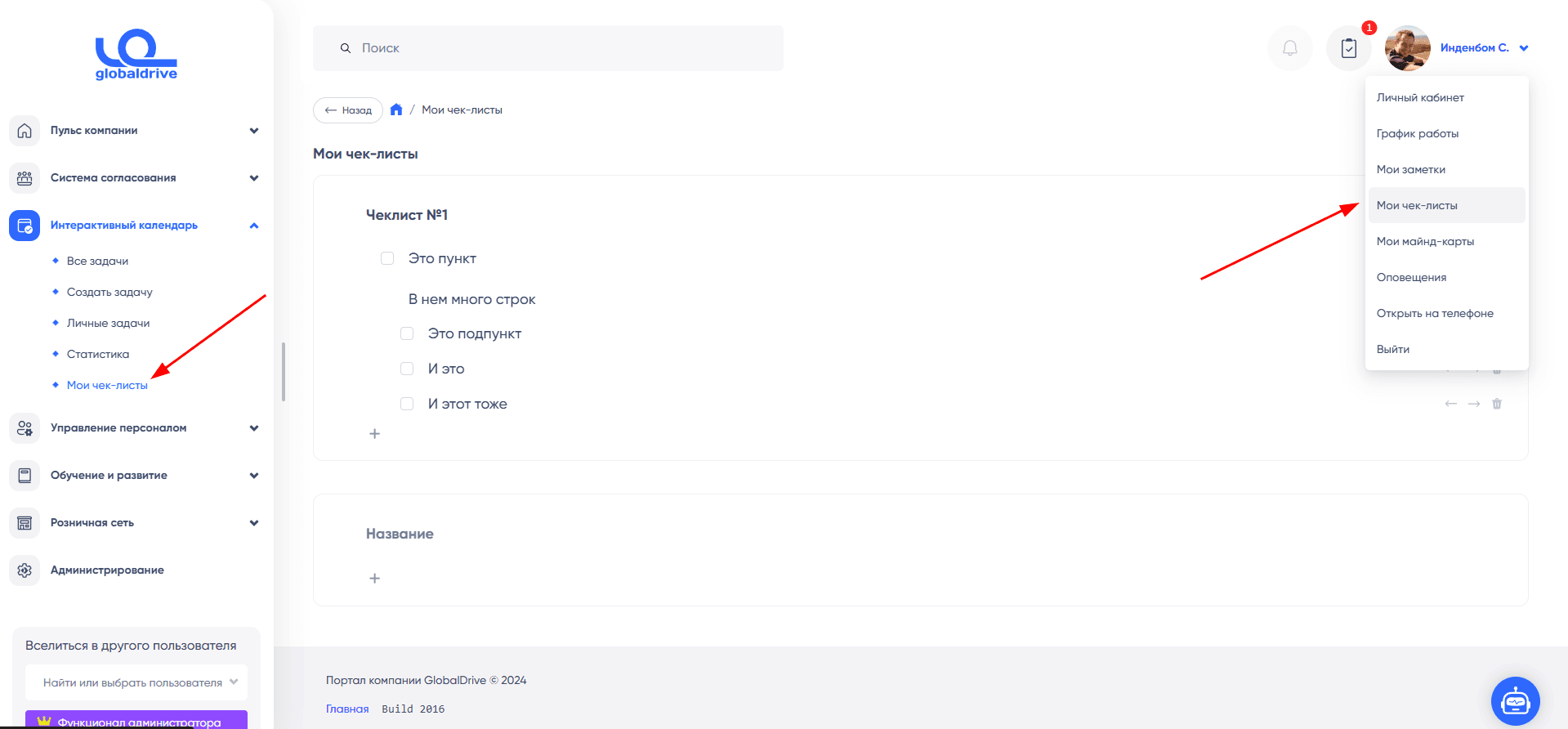Open the chatbot assistant icon
Viewport: 1568px width, 729px height.
1515,701
